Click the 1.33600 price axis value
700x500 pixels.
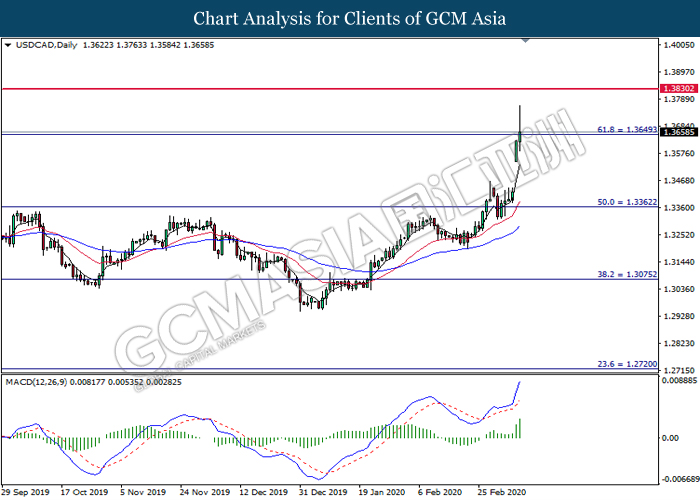679,208
